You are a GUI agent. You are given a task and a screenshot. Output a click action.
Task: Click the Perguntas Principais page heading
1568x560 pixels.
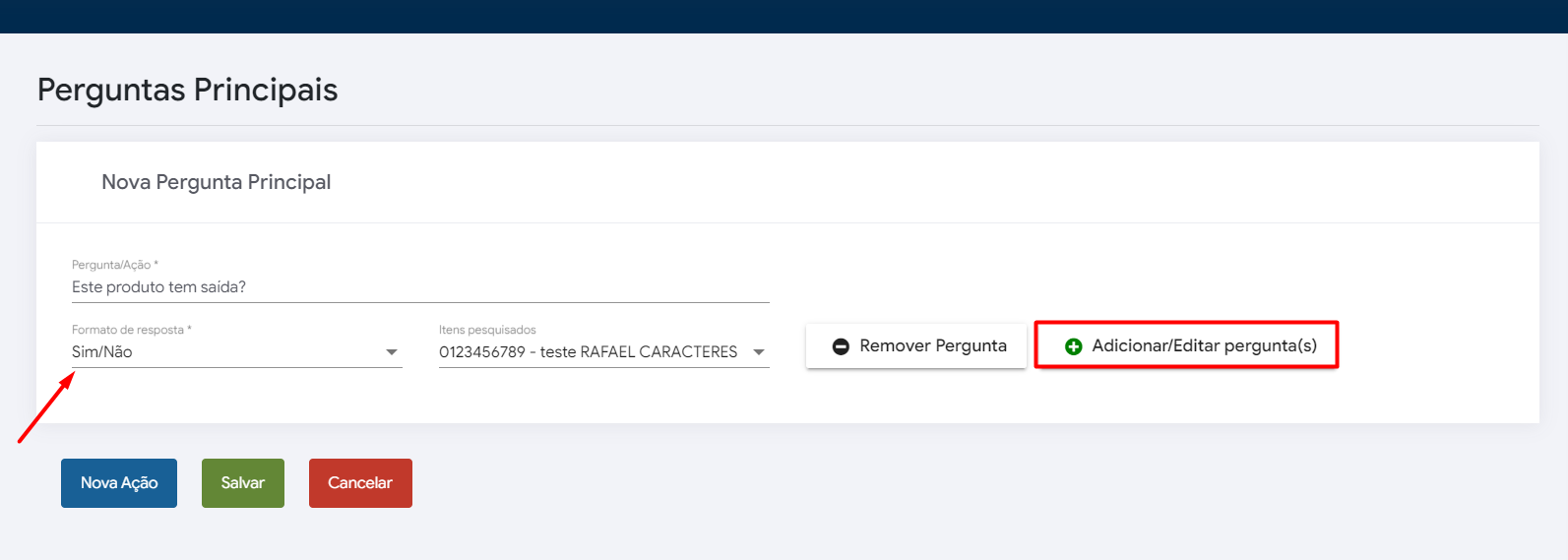tap(187, 90)
